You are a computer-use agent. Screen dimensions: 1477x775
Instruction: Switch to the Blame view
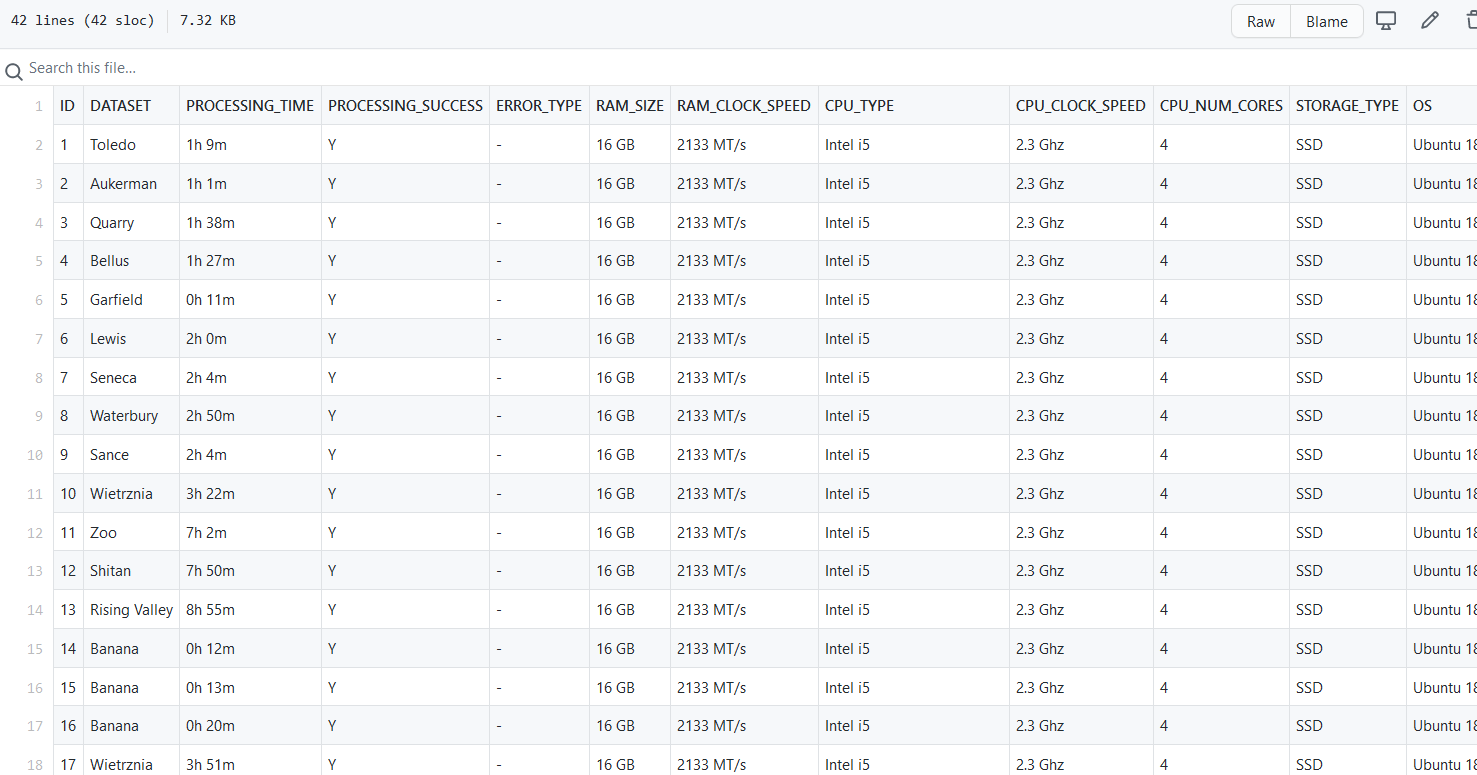click(x=1326, y=21)
